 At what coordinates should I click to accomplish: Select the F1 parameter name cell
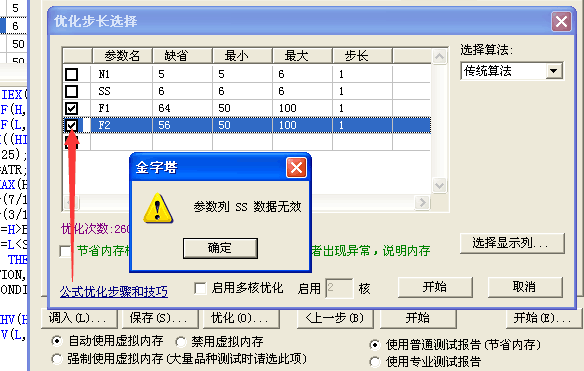(122, 108)
